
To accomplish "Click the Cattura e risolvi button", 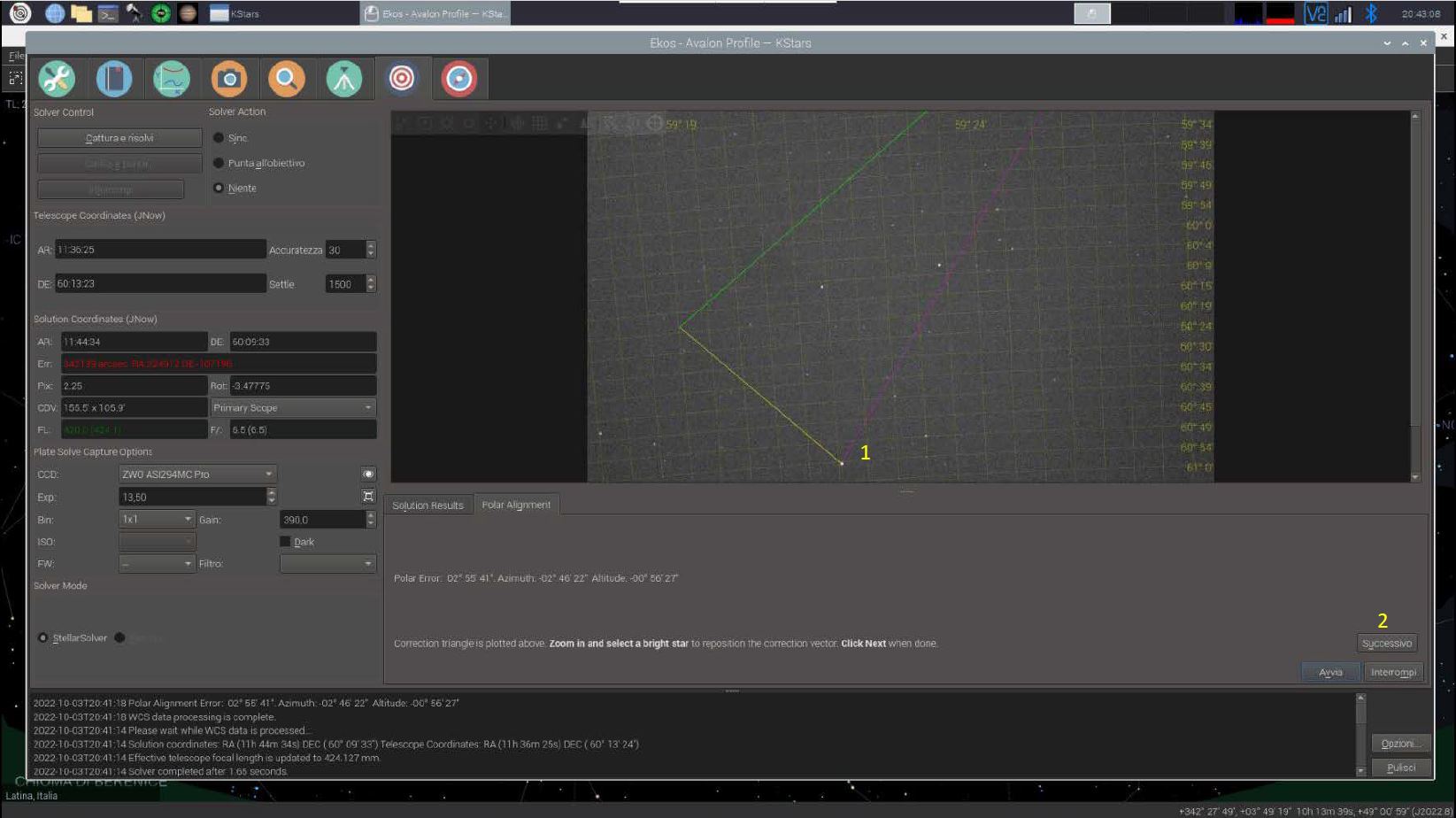I will [119, 138].
